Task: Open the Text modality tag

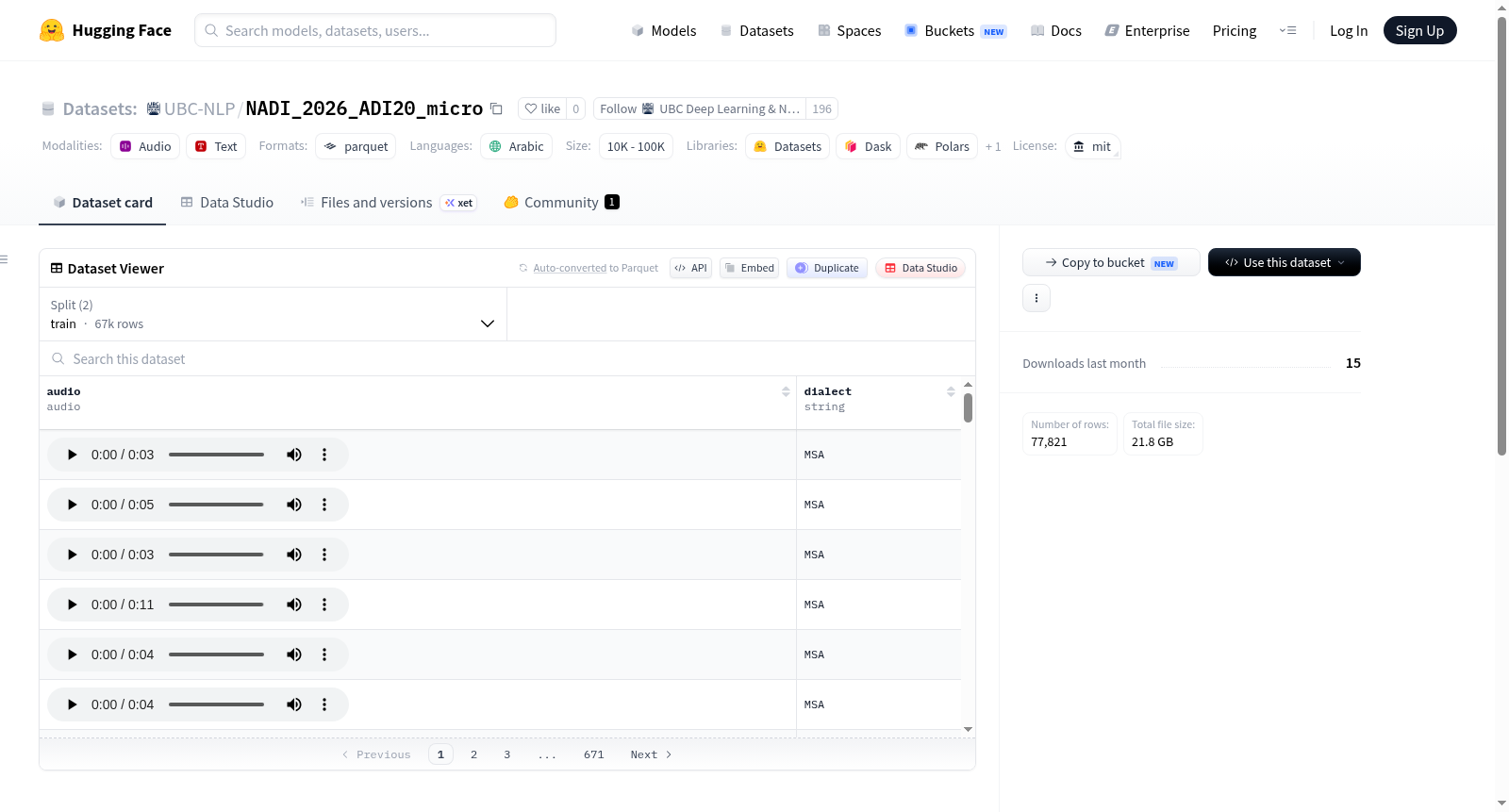Action: point(216,146)
